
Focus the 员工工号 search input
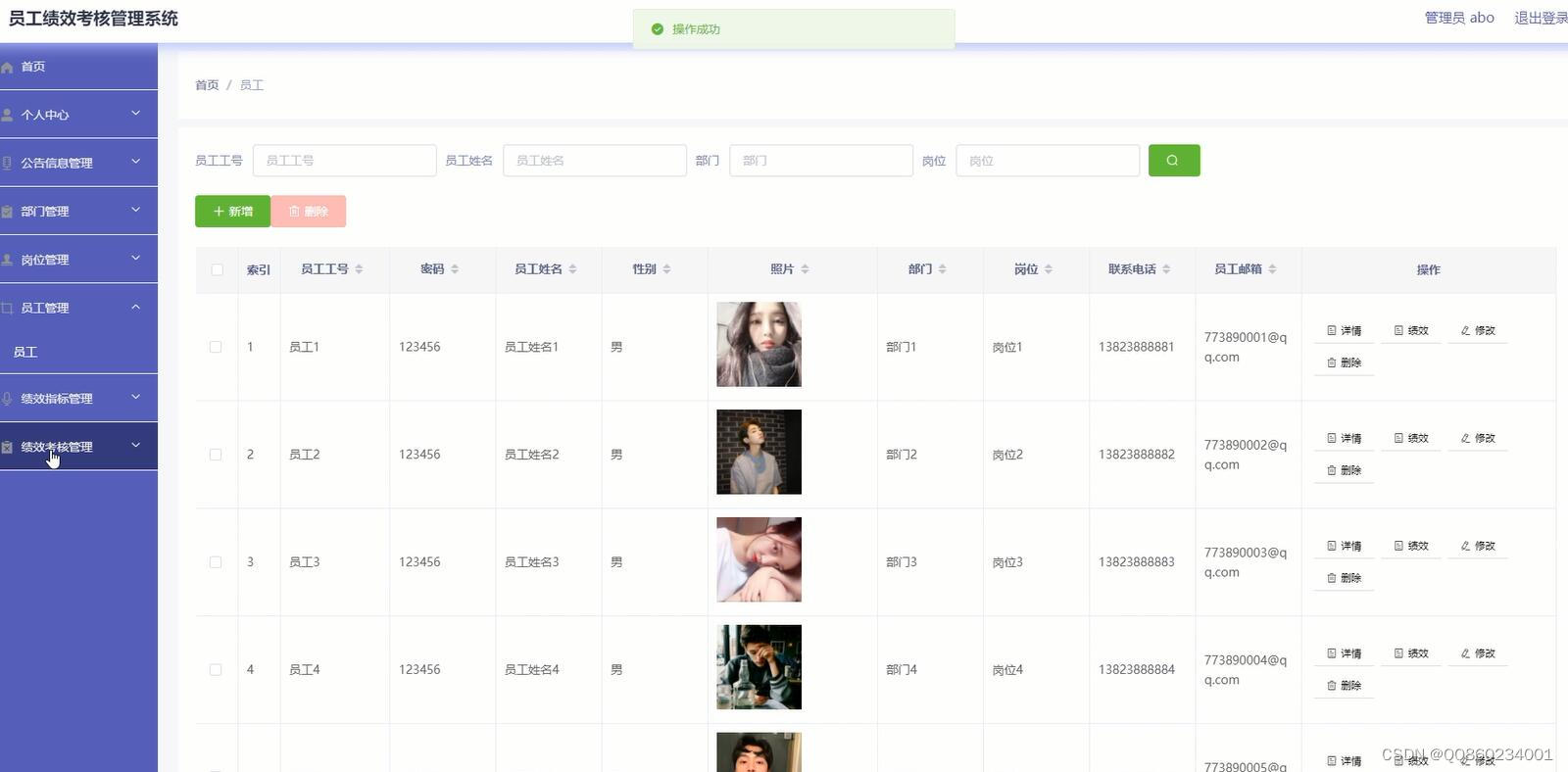[344, 161]
